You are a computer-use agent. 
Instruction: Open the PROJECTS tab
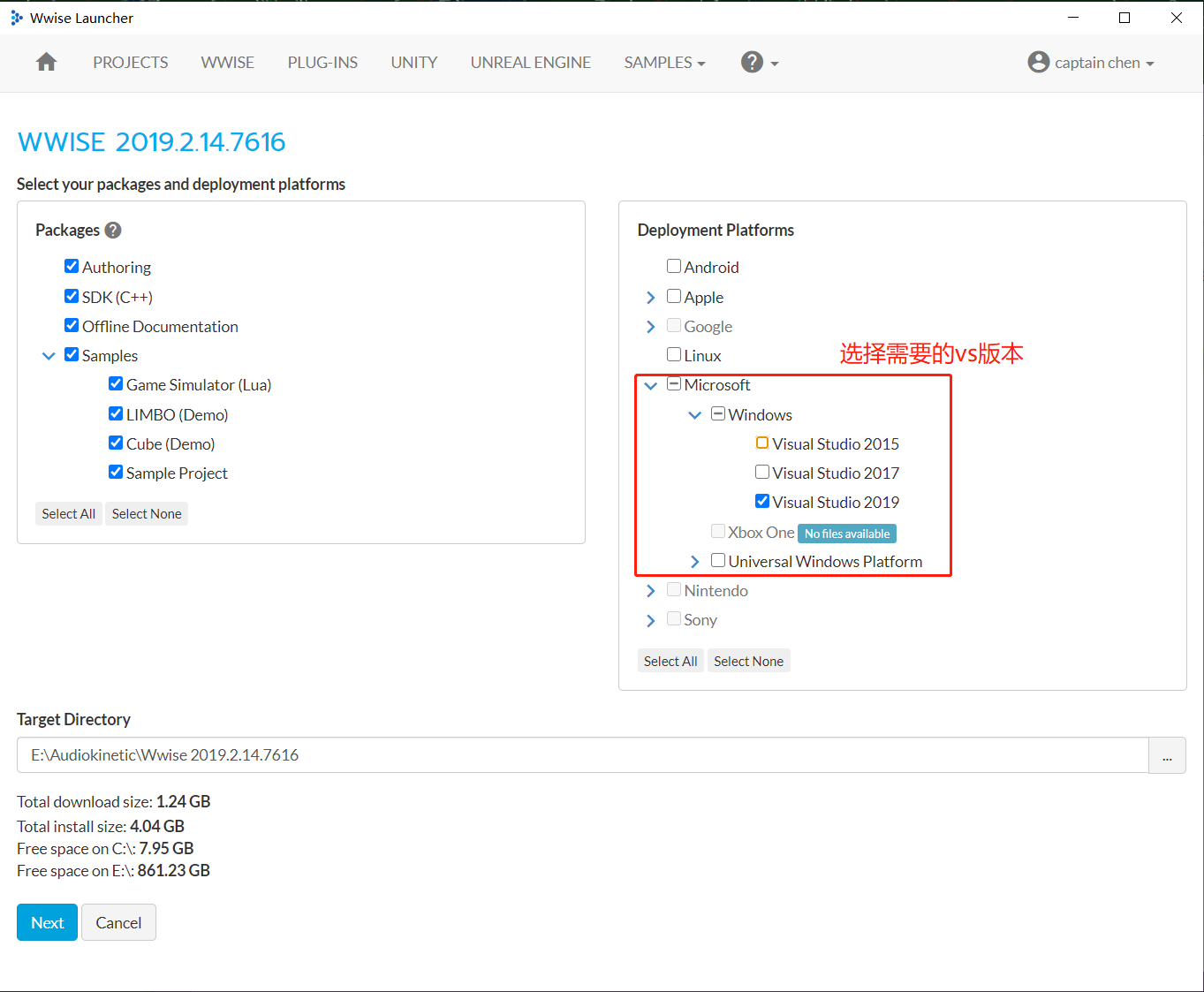point(131,63)
